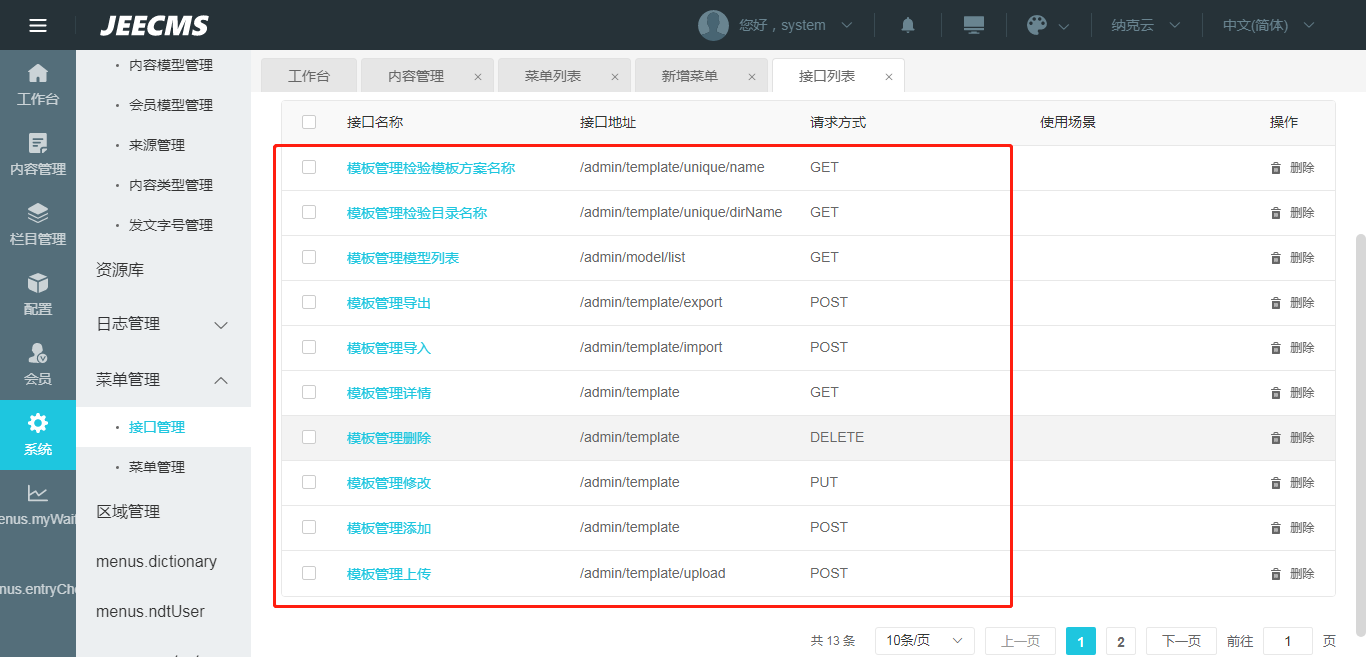Open the system user dropdown
The height and width of the screenshot is (657, 1366).
tap(795, 25)
